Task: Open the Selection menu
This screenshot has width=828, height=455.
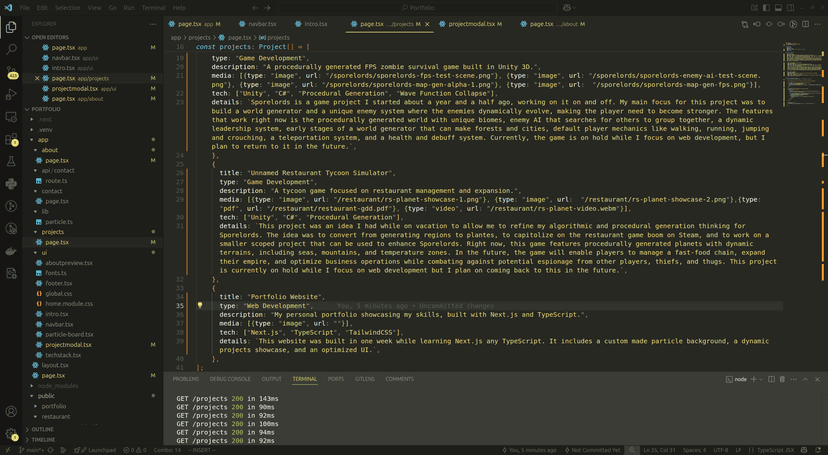Action: (68, 8)
